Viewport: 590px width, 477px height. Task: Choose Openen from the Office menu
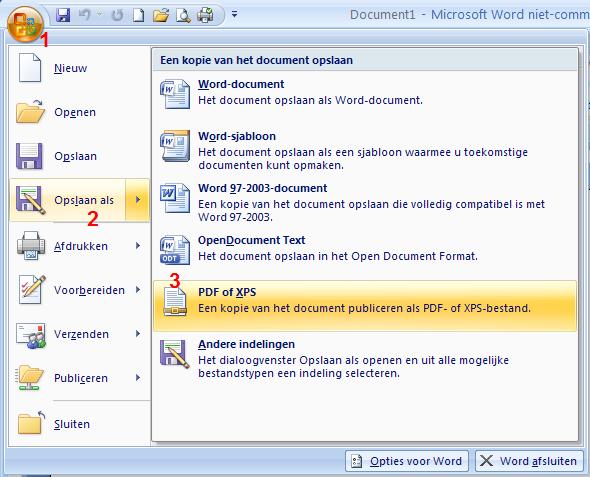(x=79, y=112)
